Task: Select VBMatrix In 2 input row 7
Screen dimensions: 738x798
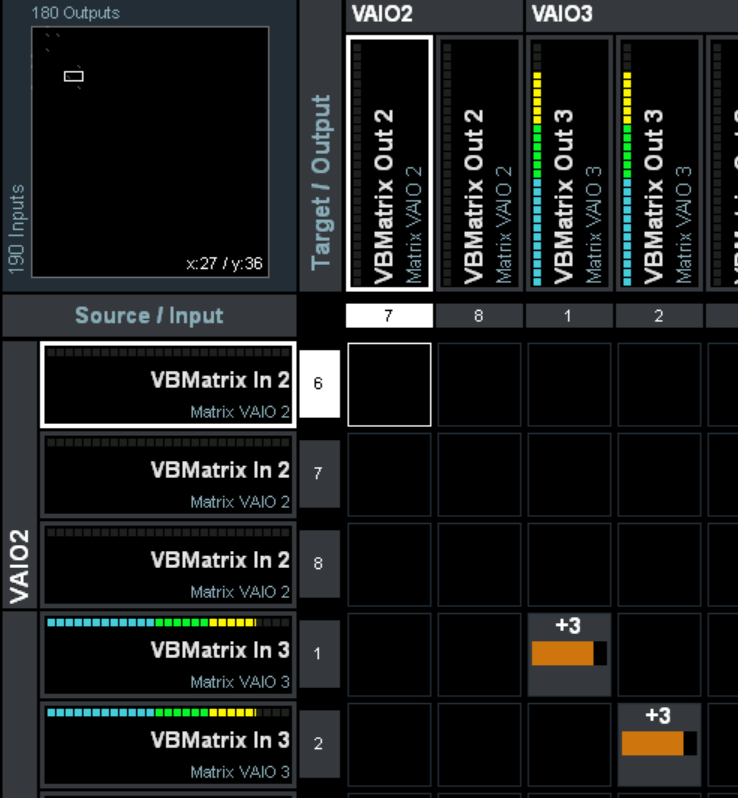Action: 168,475
